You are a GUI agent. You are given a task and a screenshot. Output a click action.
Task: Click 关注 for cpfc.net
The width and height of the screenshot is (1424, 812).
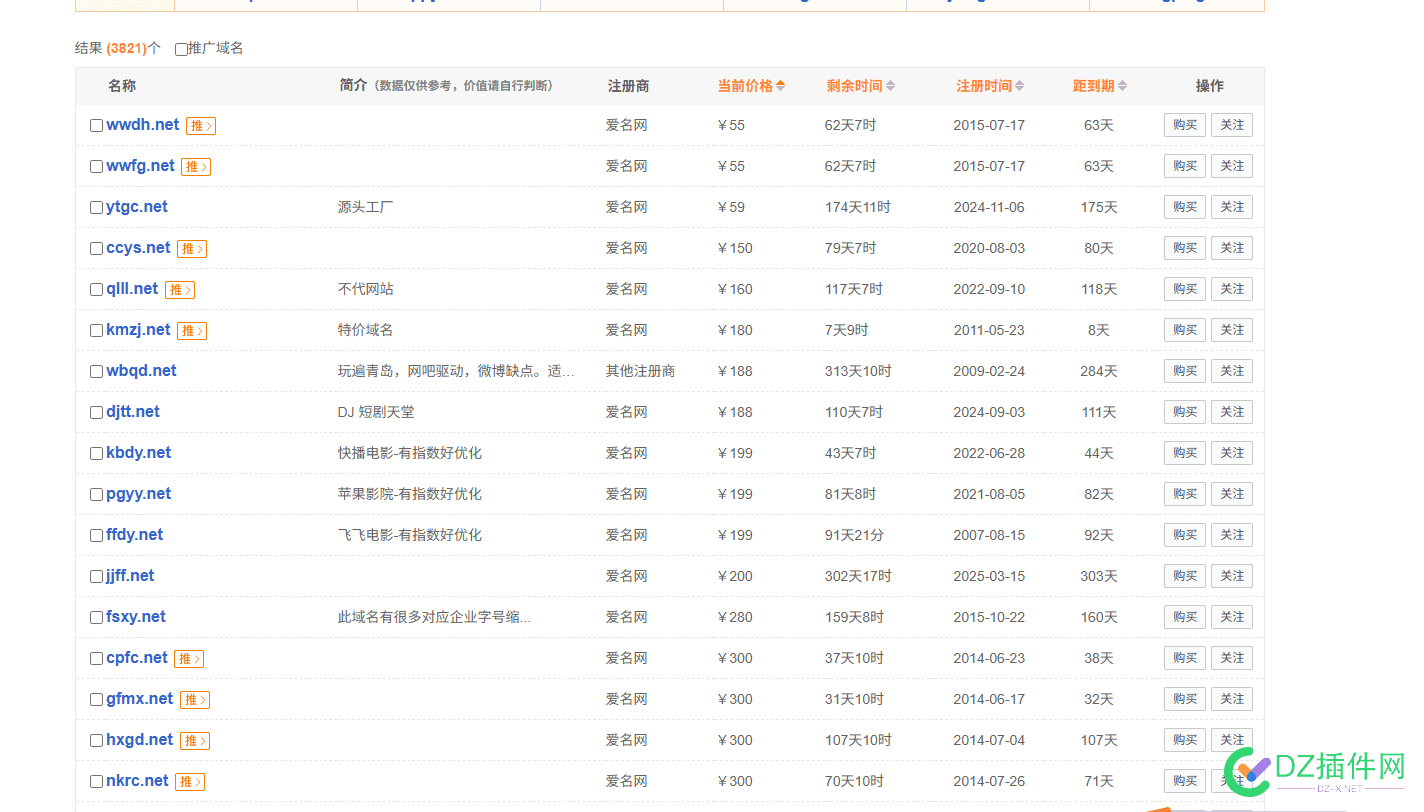[x=1232, y=658]
